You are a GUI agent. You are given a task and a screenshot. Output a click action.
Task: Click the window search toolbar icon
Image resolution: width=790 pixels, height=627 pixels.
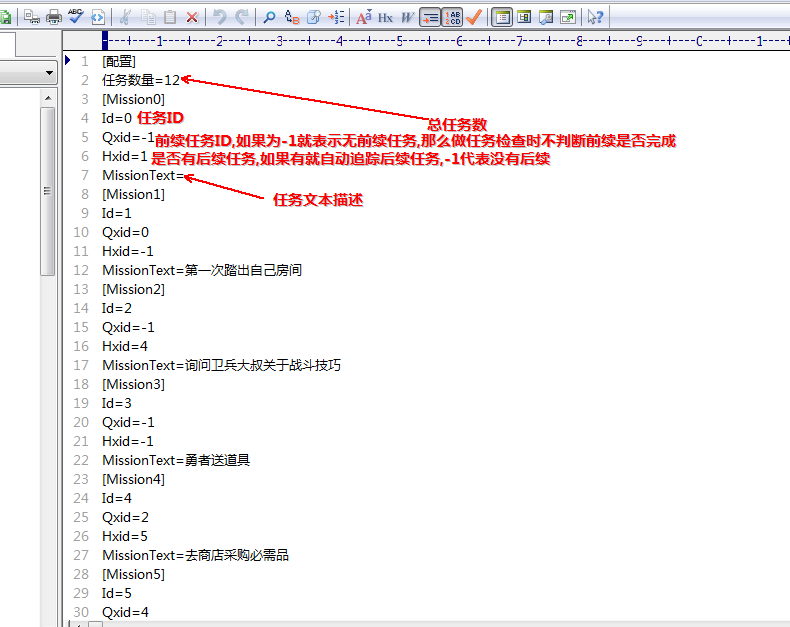coord(546,18)
